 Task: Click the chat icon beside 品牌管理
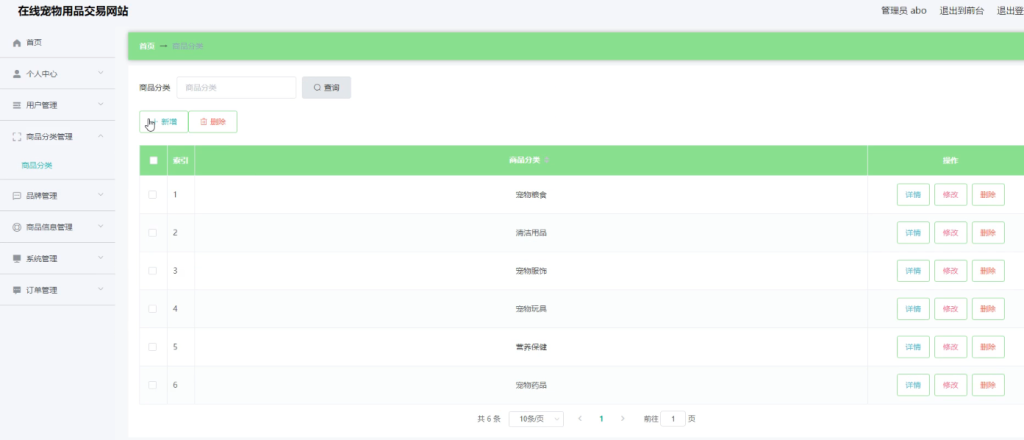(x=17, y=196)
